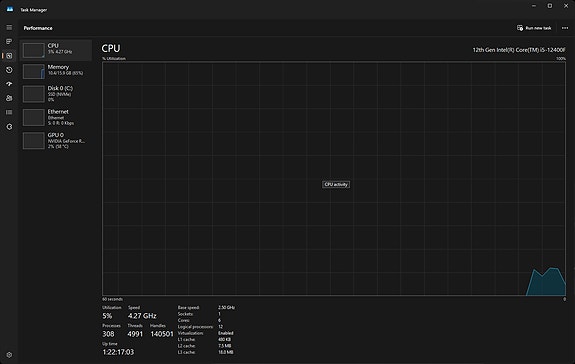Screen dimensions: 575x364
Task: Maximize the Task Manager window
Action: click(550, 6)
